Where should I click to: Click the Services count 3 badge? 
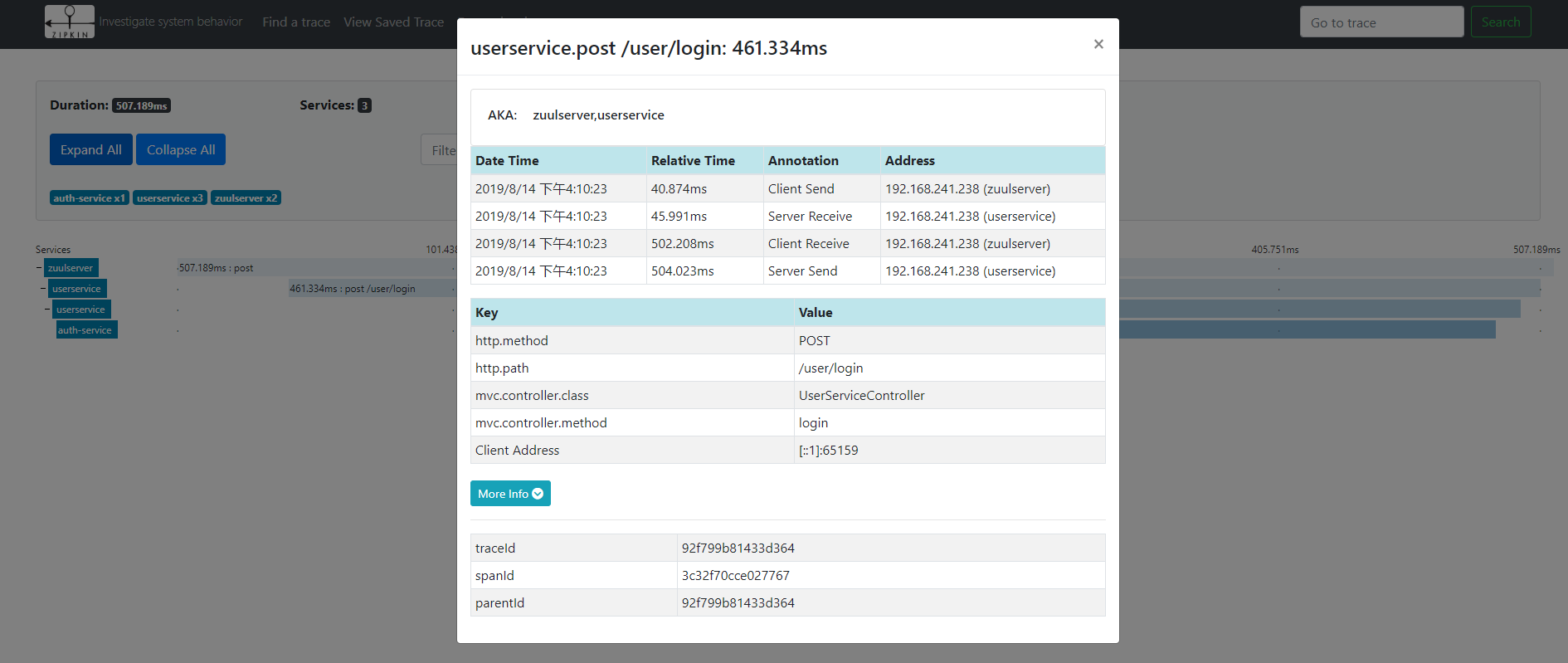click(364, 106)
